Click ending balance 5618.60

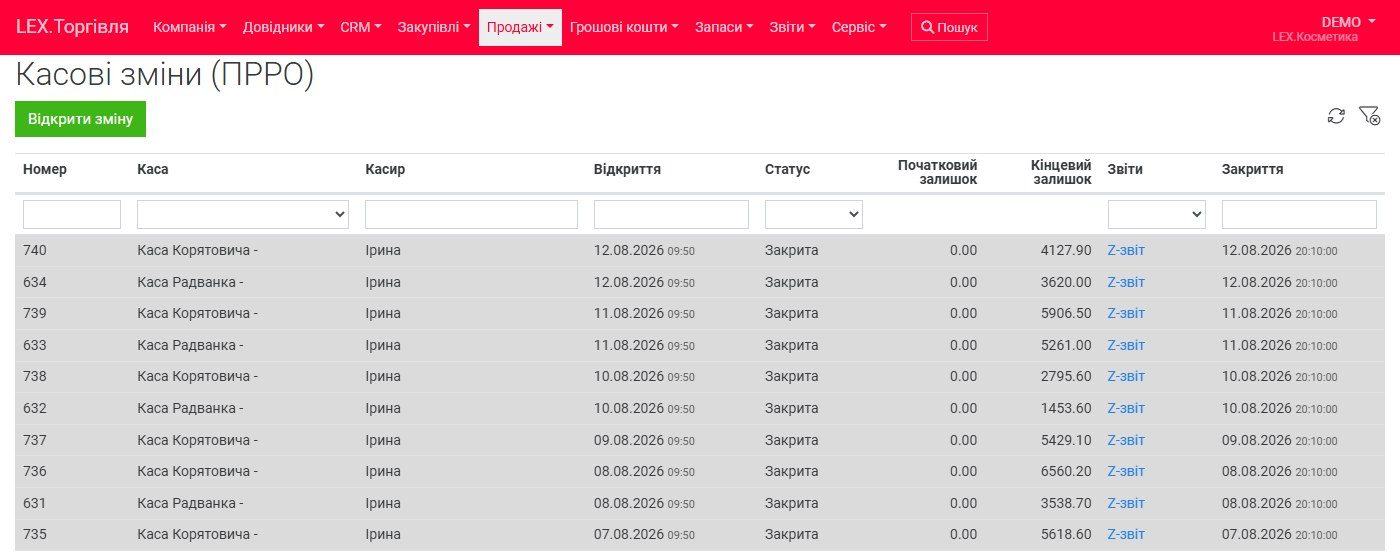click(x=1066, y=534)
